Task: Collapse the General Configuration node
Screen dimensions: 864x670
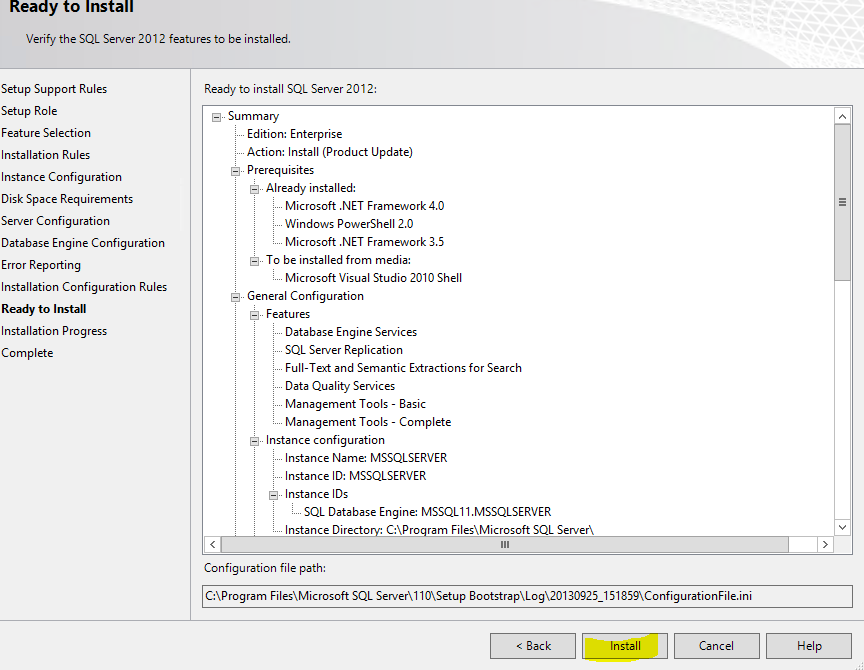Action: (x=235, y=297)
